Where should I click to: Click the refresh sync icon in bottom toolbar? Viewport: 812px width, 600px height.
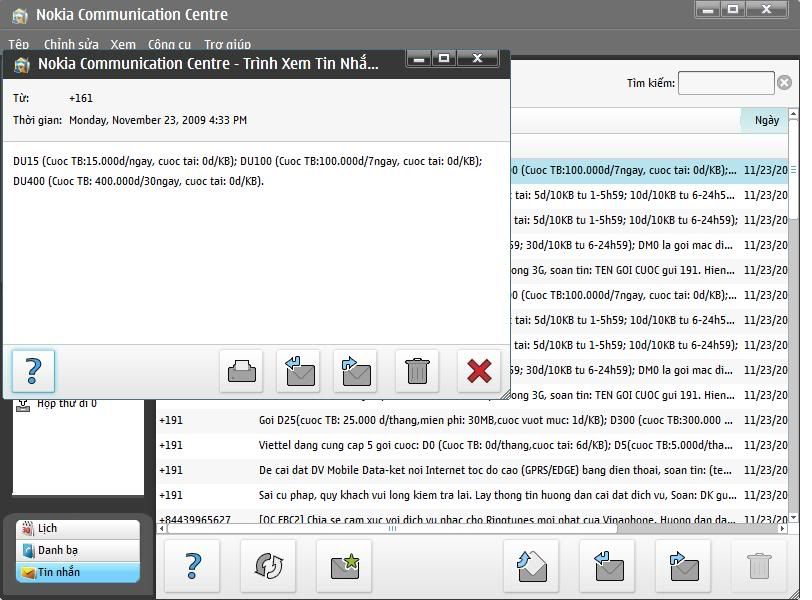pyautogui.click(x=268, y=566)
